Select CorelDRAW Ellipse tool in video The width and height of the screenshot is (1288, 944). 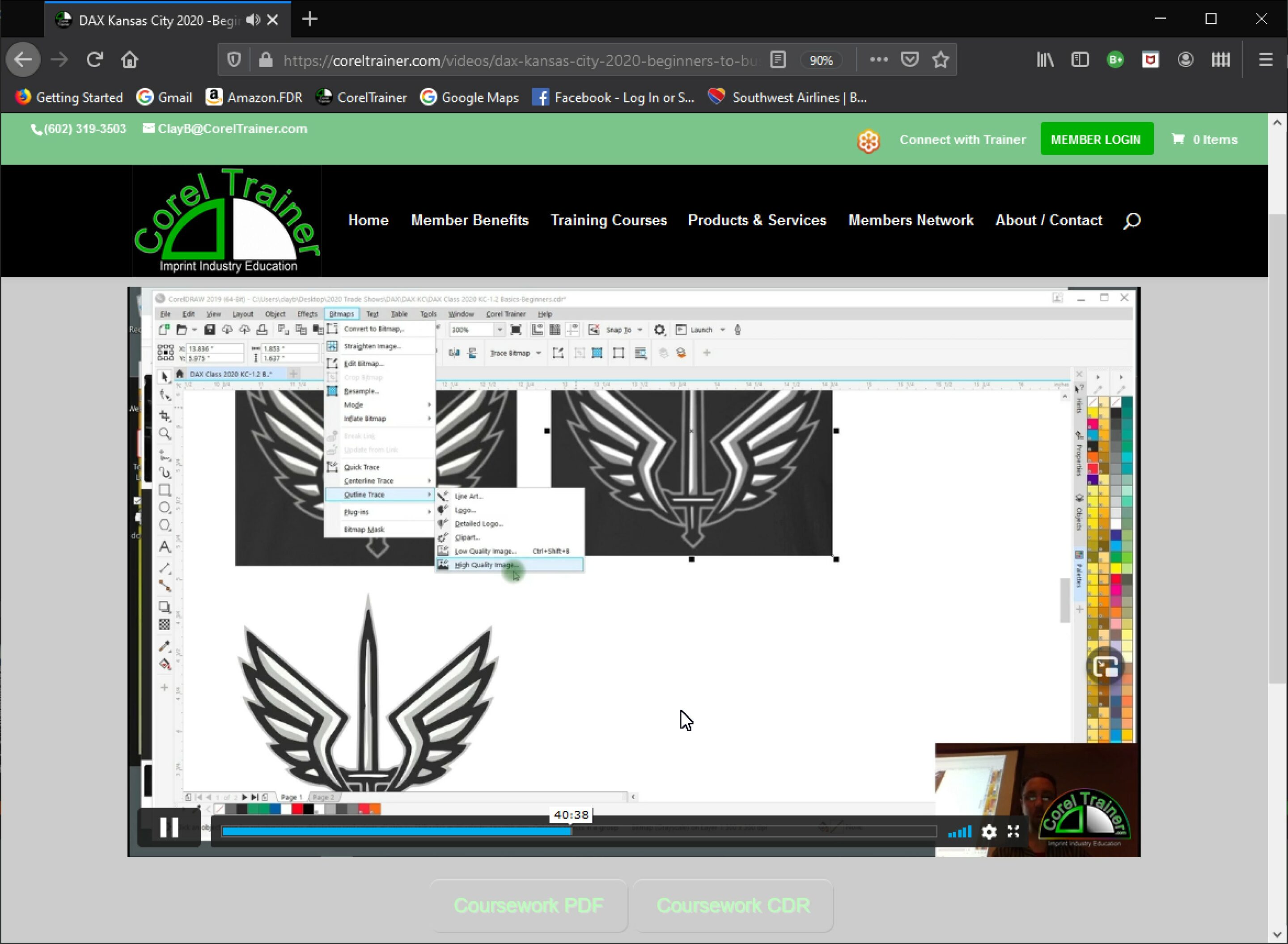[165, 508]
